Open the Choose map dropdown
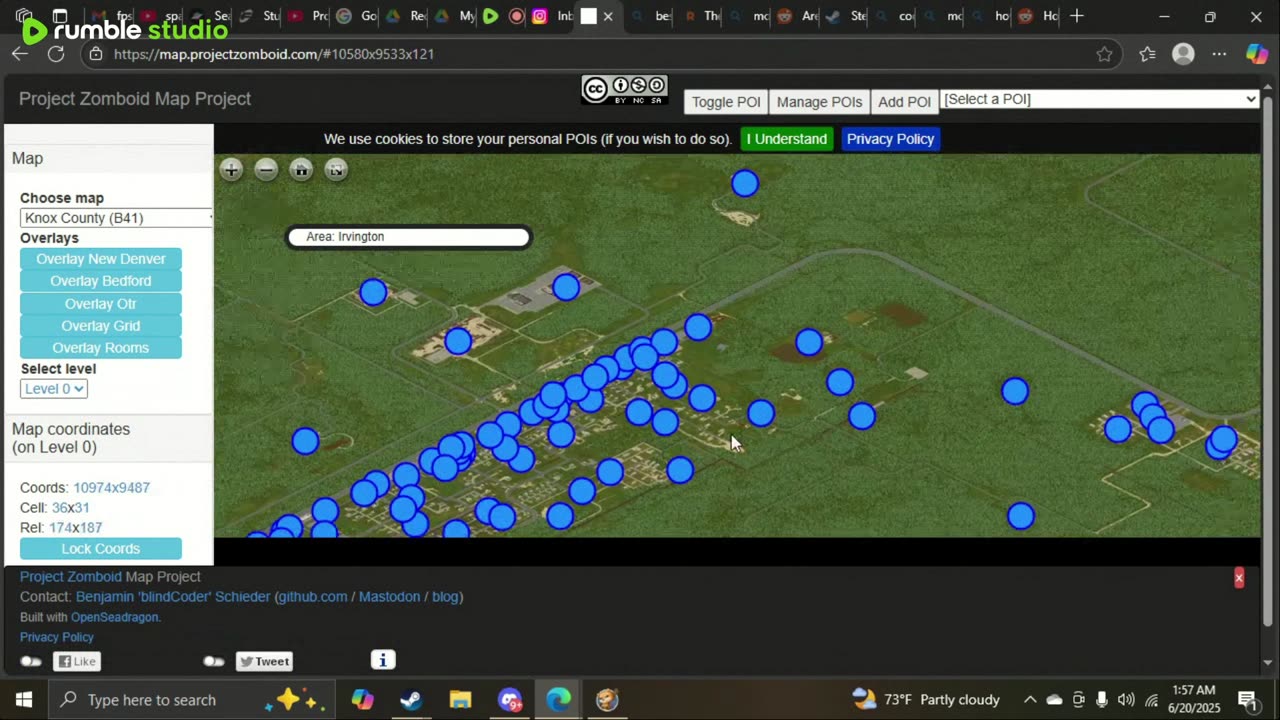 click(x=116, y=218)
